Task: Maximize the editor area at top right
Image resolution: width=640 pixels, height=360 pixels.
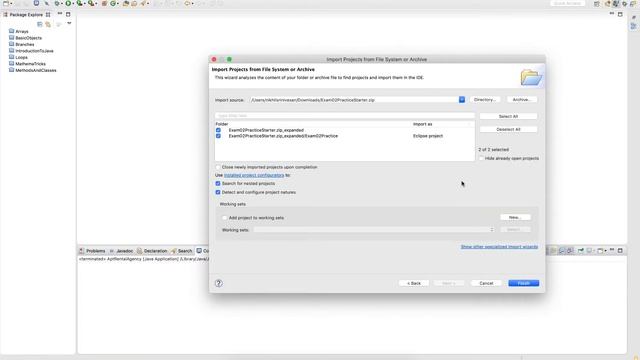Action: 620,14
